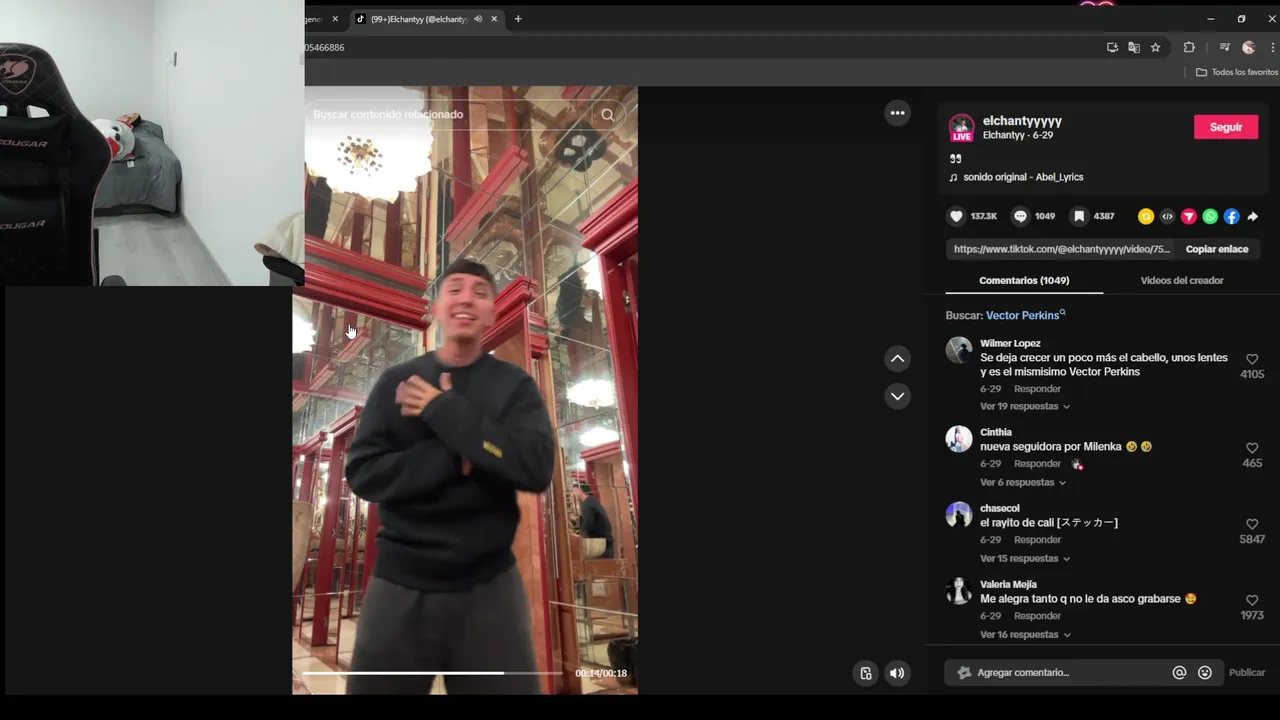Click Copiar enlace to copy the link

point(1217,249)
